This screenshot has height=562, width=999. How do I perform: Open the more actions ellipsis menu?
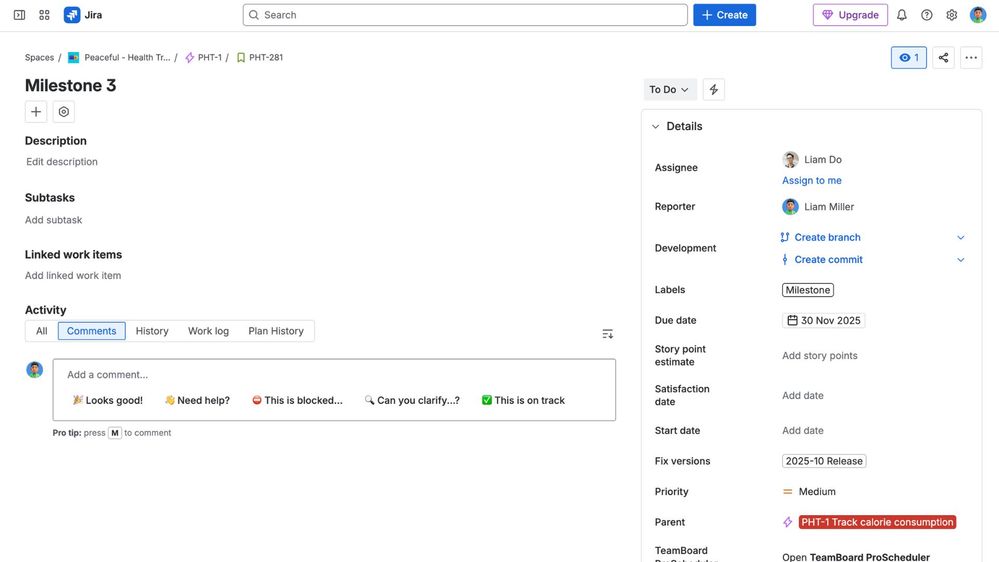[971, 57]
